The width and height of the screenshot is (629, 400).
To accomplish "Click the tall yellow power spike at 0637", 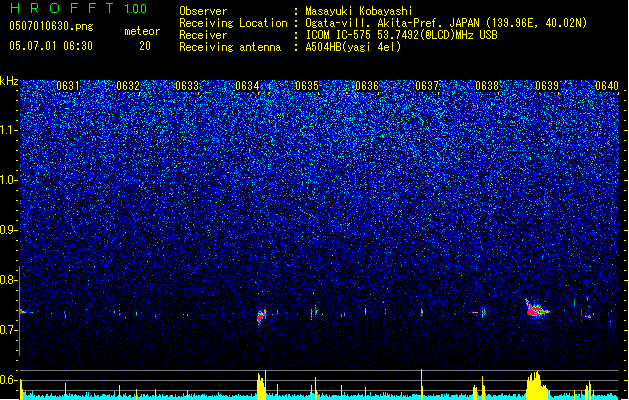I will coord(422,384).
